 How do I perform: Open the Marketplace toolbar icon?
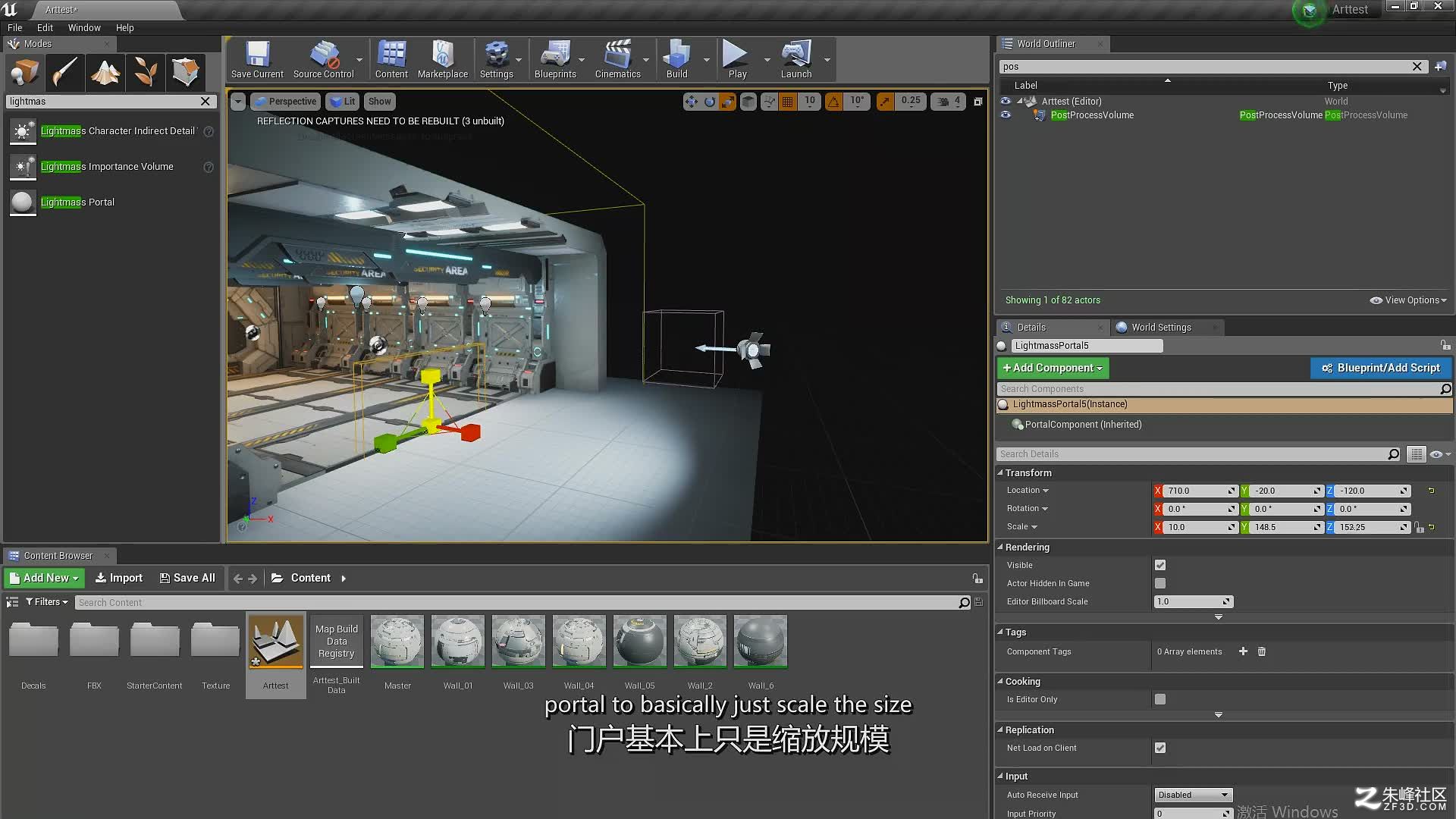[443, 59]
